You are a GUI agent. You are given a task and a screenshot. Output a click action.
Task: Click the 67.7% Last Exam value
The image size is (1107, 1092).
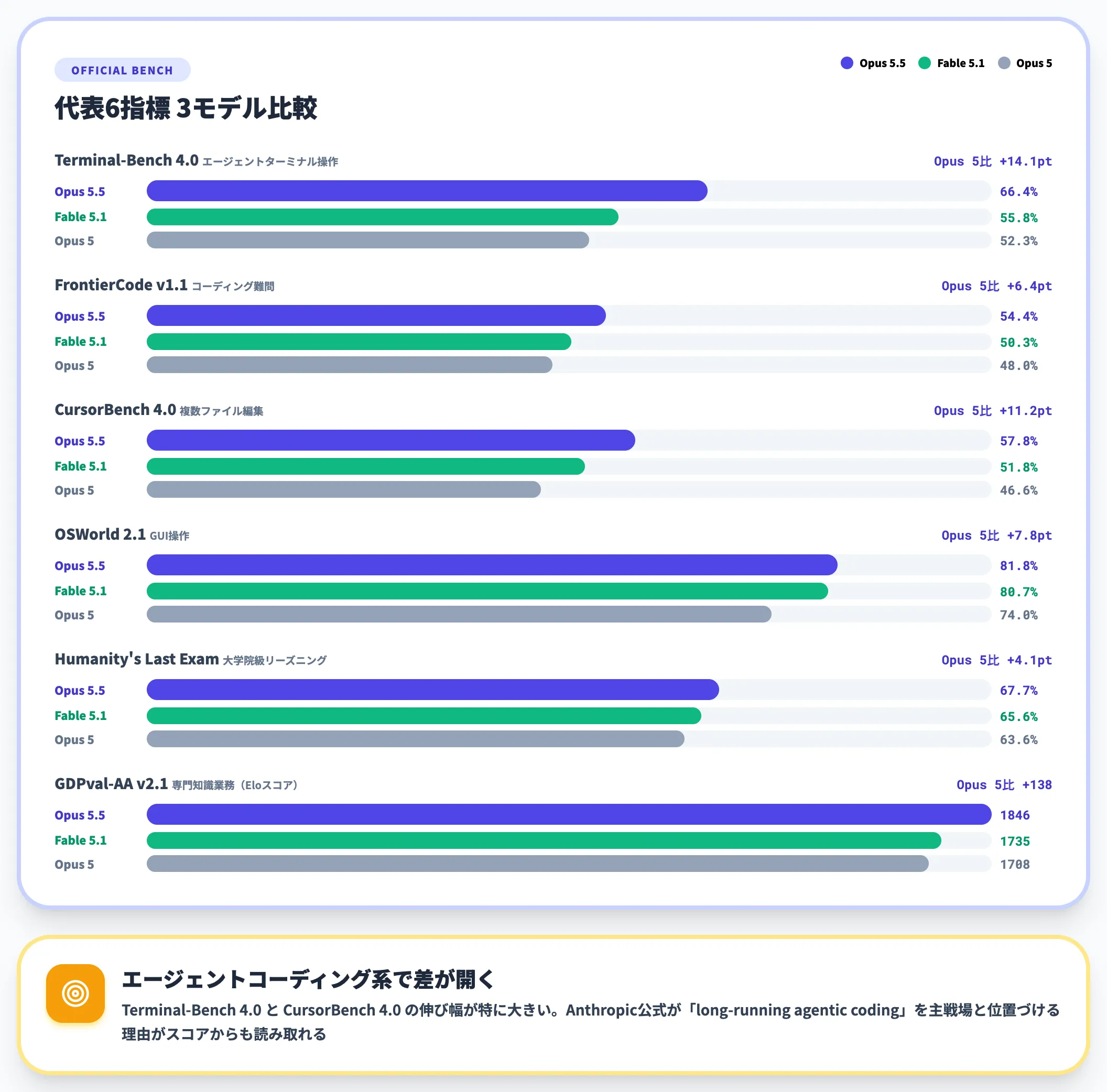coord(1019,691)
